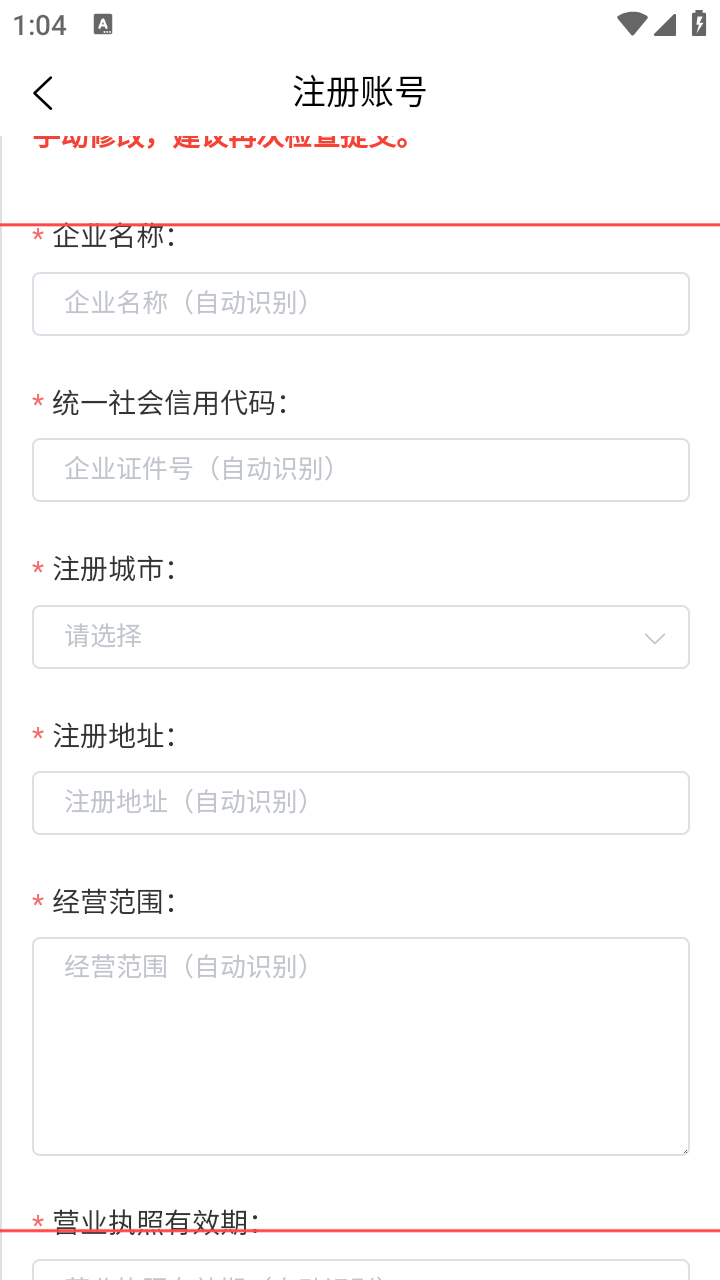The height and width of the screenshot is (1280, 720).
Task: Click the chevron arrow in 注册城市 field
Action: 655,638
